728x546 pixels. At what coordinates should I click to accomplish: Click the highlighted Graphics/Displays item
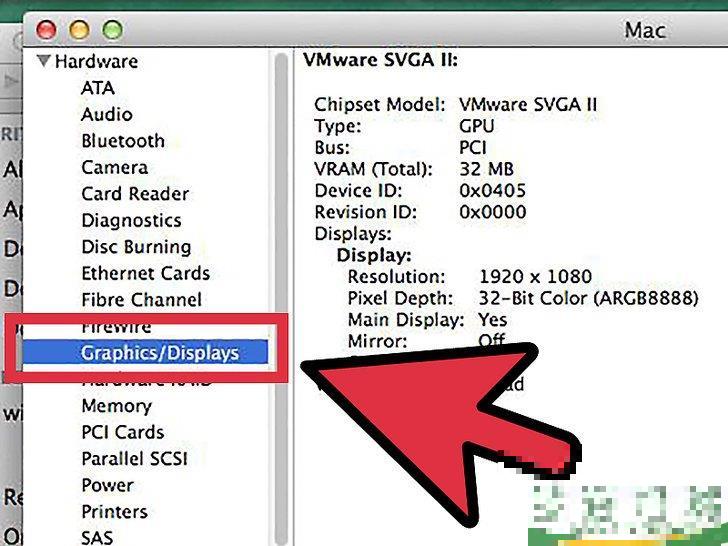(160, 353)
